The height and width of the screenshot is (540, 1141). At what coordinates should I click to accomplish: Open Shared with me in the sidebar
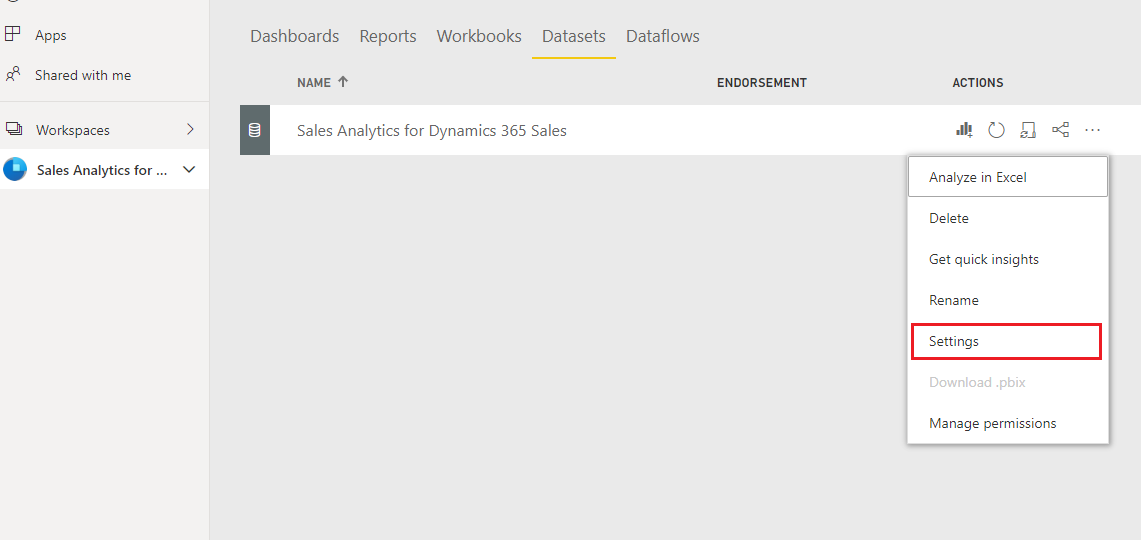point(83,75)
